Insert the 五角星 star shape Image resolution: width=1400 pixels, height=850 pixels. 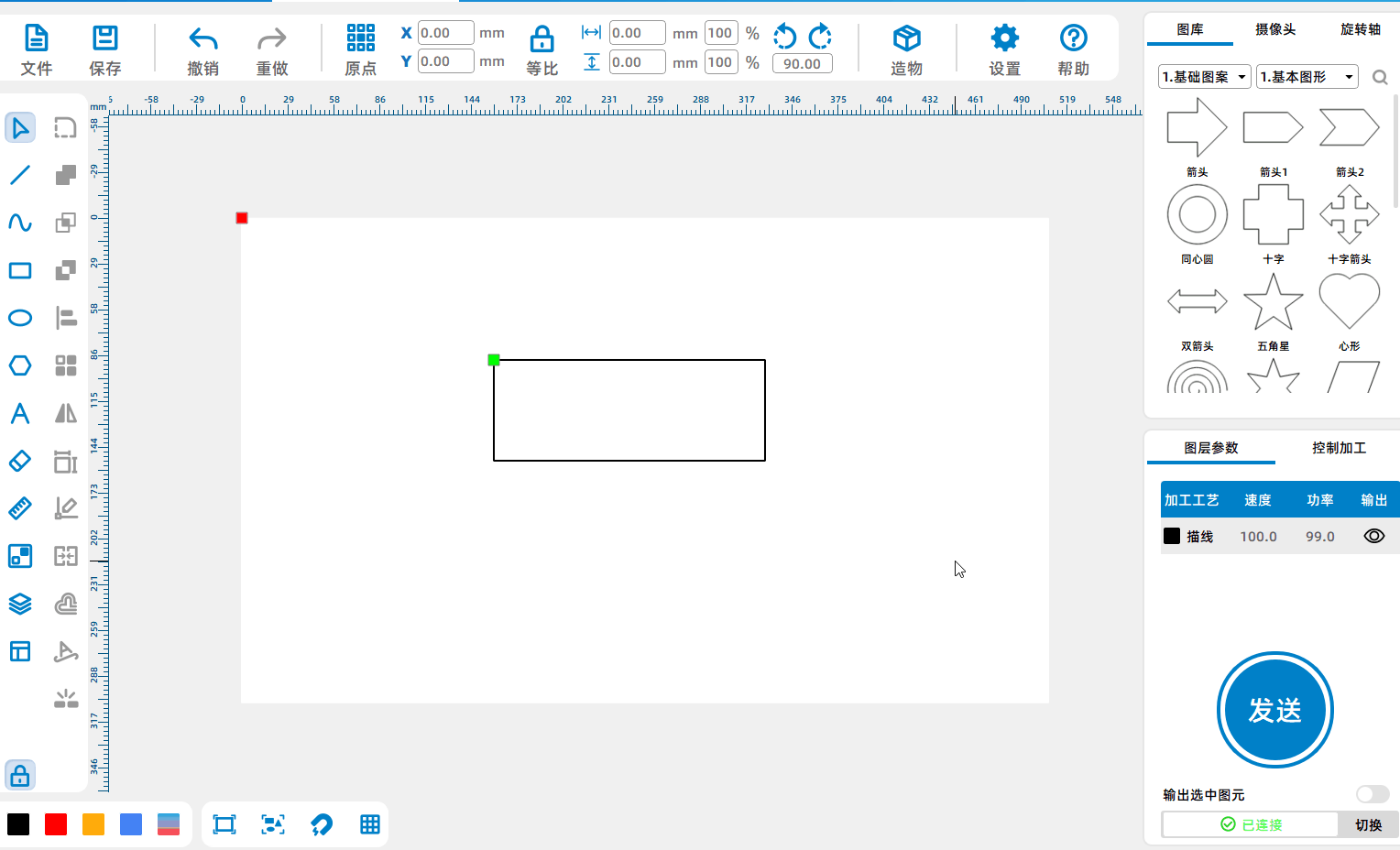1273,301
